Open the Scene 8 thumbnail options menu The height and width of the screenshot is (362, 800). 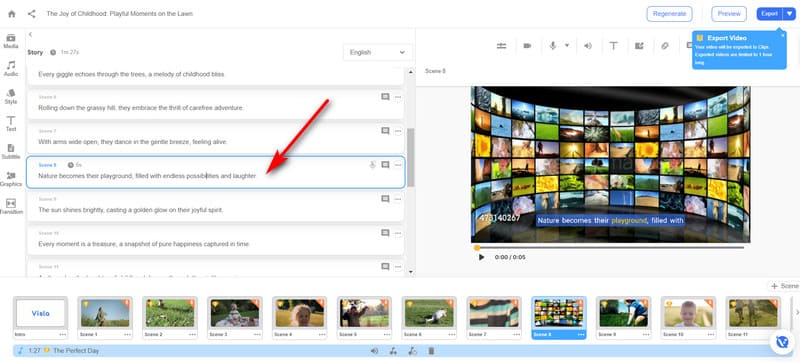581,334
